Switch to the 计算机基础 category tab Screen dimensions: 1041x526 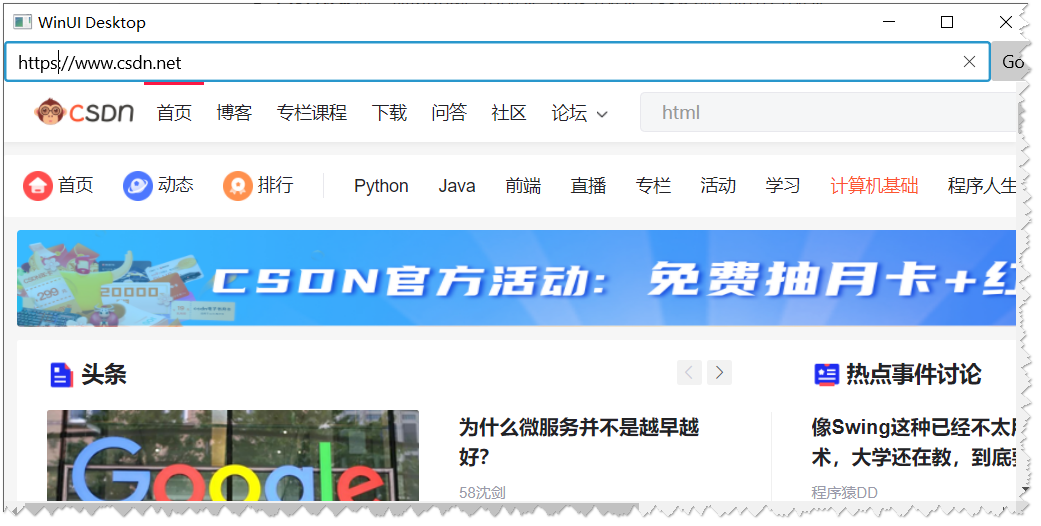[x=874, y=185]
